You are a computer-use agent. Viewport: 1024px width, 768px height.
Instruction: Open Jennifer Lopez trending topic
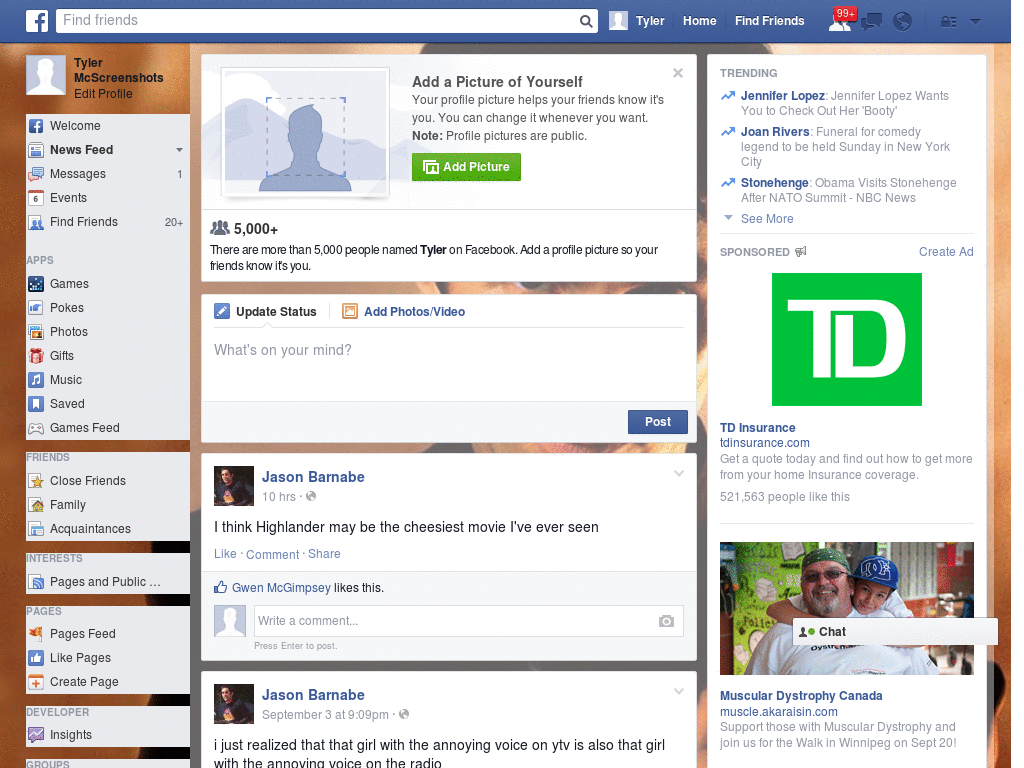782,96
